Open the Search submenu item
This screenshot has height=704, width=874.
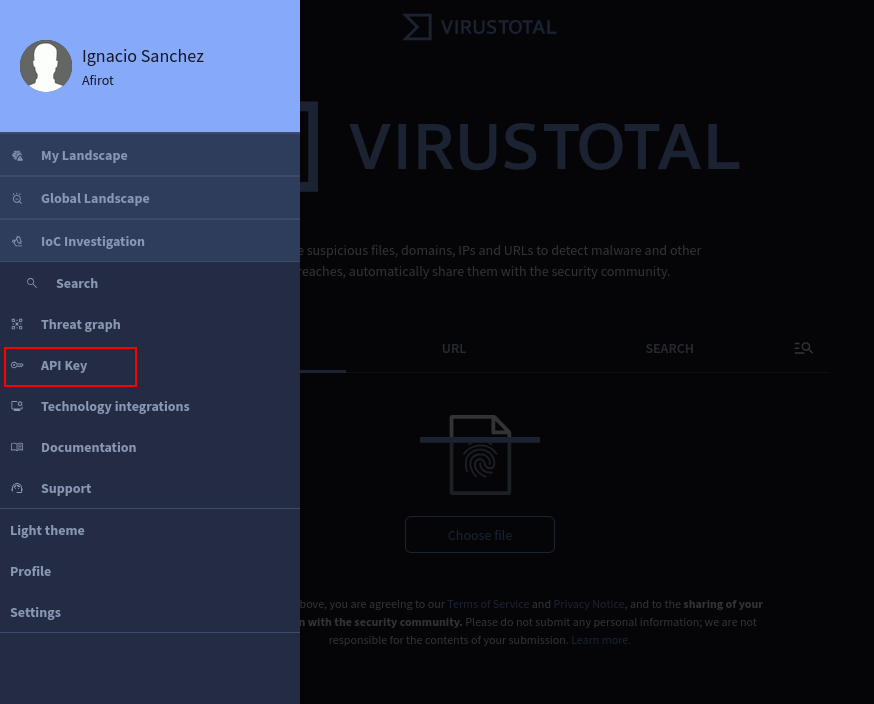150,283
